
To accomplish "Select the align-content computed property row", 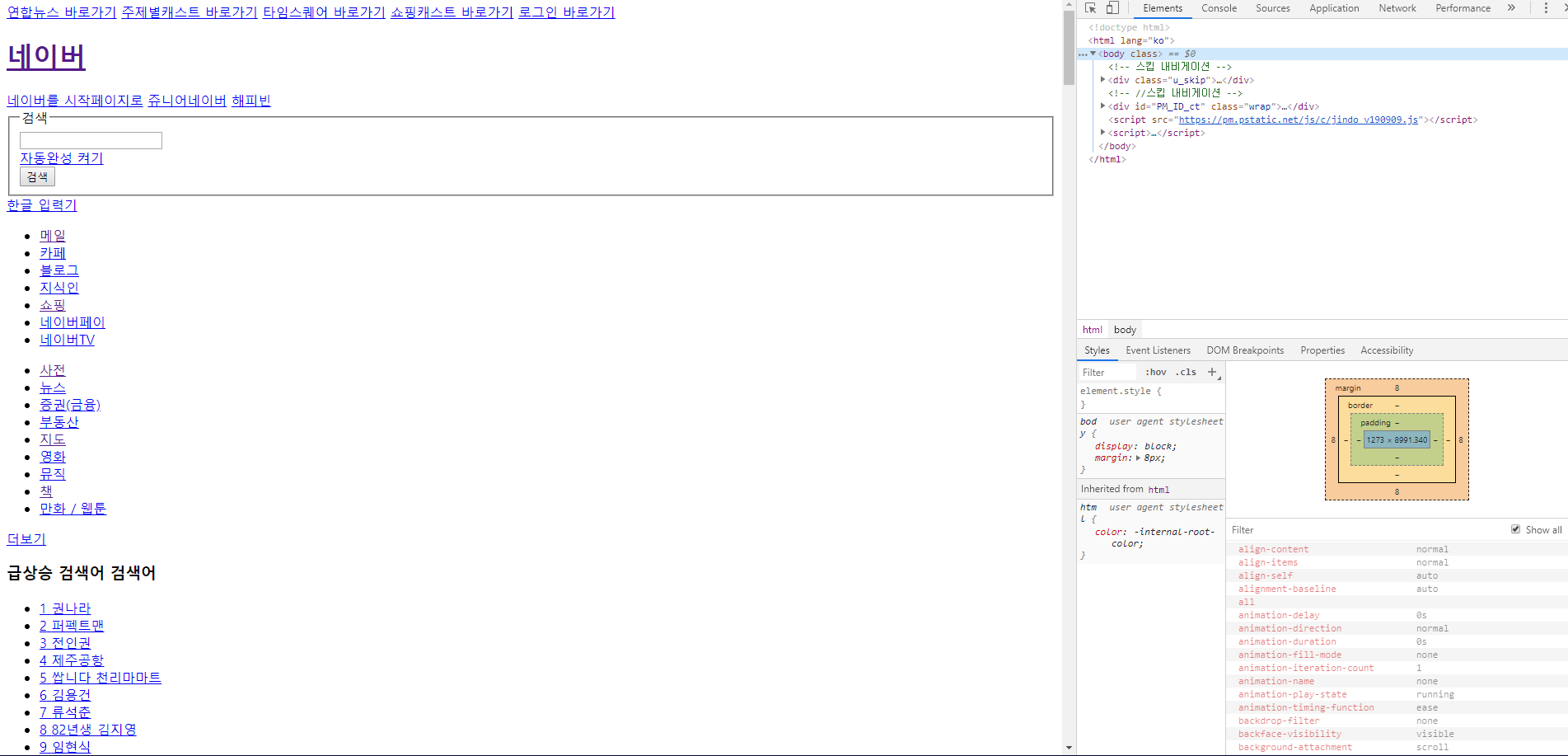I will [x=1397, y=549].
